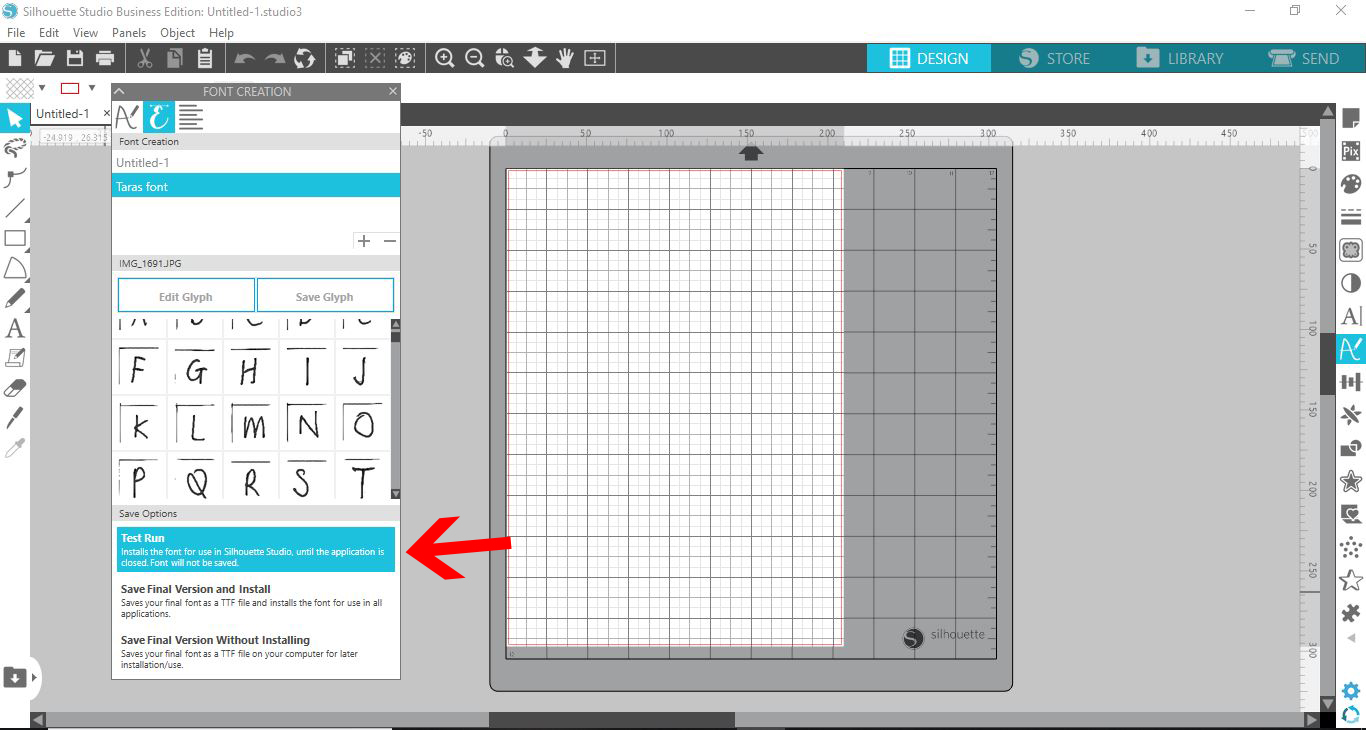Choose the Select arrow tool
Image resolution: width=1366 pixels, height=730 pixels.
[15, 119]
